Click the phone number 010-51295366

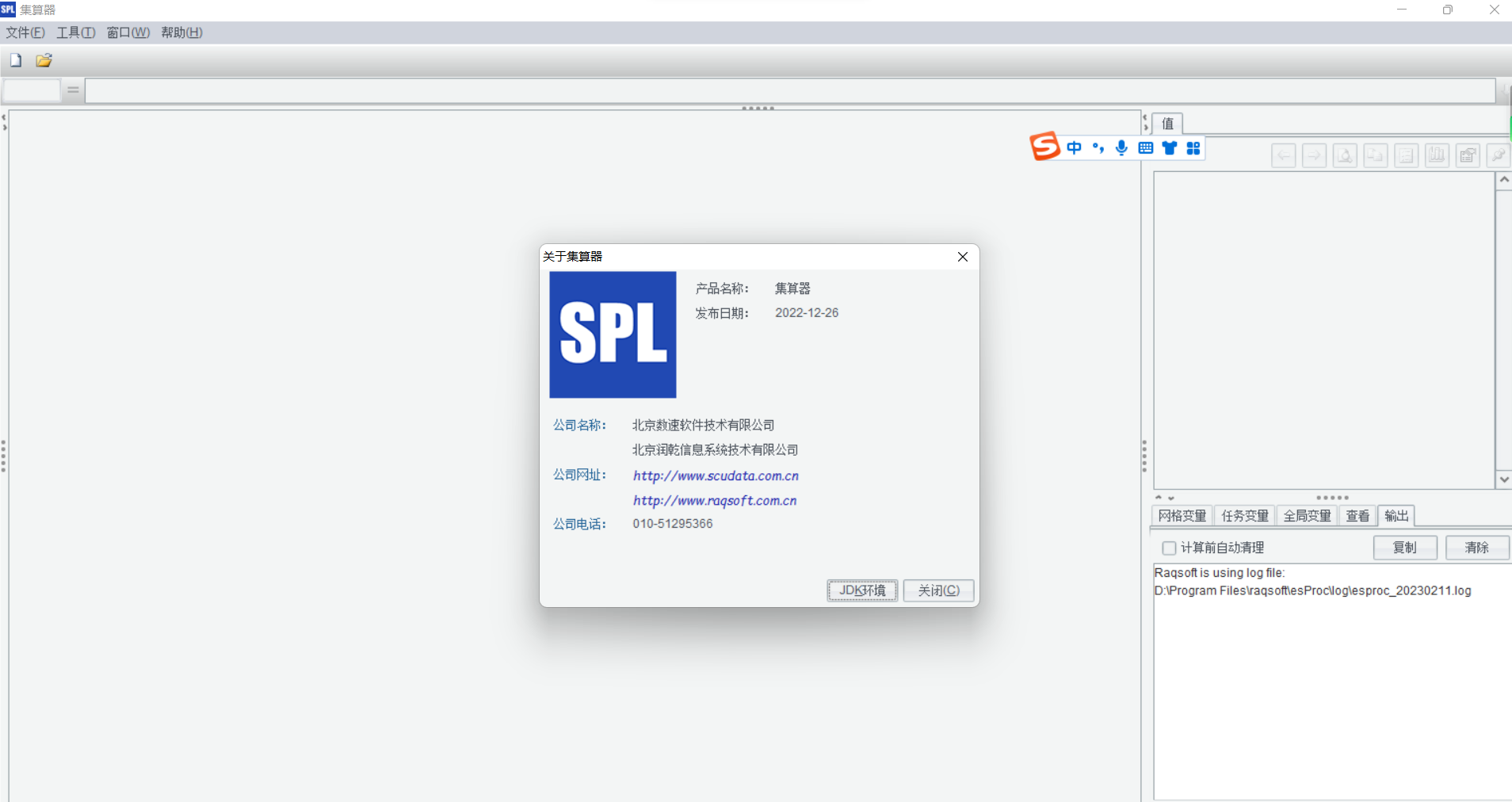pyautogui.click(x=673, y=524)
